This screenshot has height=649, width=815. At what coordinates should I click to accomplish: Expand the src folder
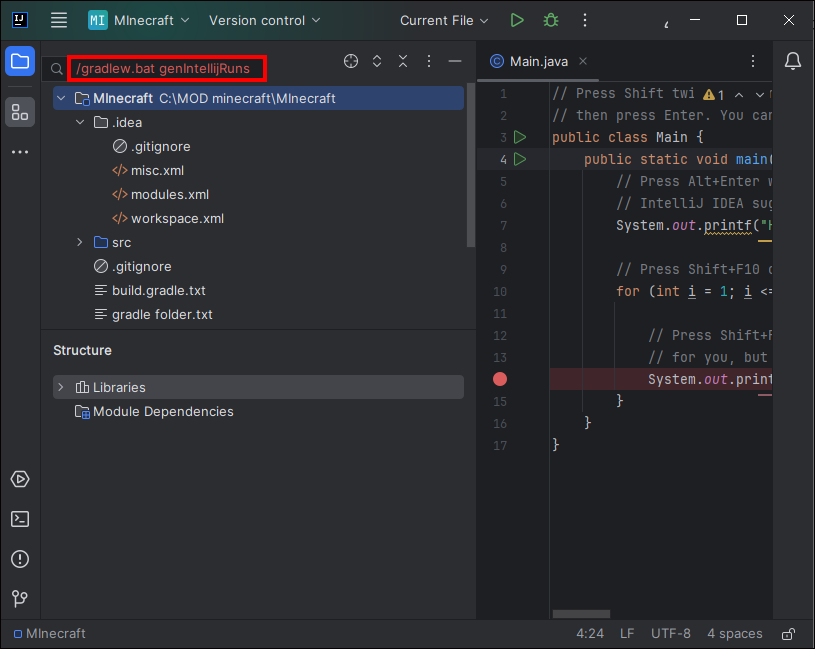pos(81,243)
